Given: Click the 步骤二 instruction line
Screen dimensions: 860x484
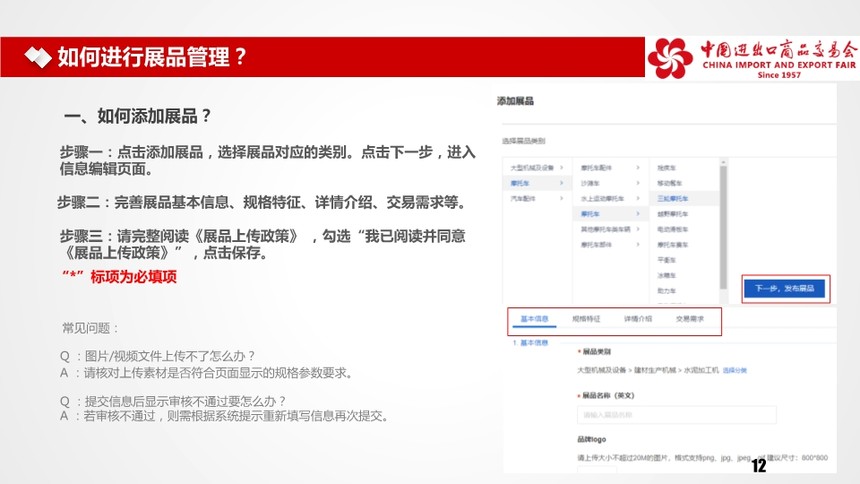Looking at the screenshot, I should click(x=262, y=202).
